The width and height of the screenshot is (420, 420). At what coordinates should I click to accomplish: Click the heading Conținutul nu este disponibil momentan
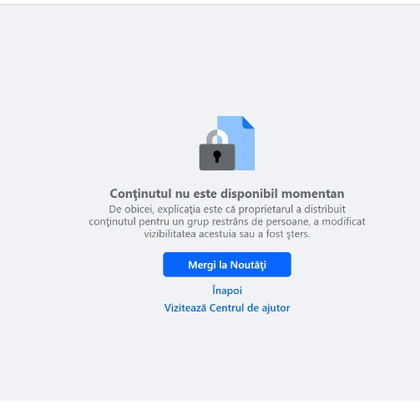click(227, 194)
